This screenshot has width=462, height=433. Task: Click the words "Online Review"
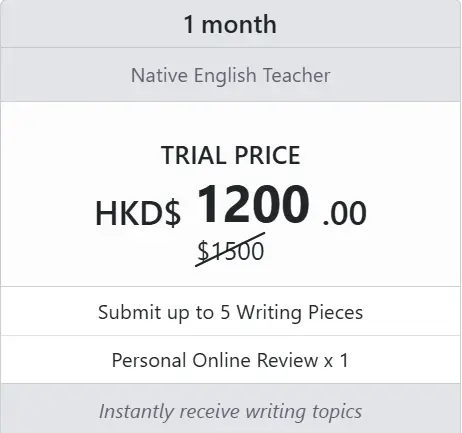255,360
